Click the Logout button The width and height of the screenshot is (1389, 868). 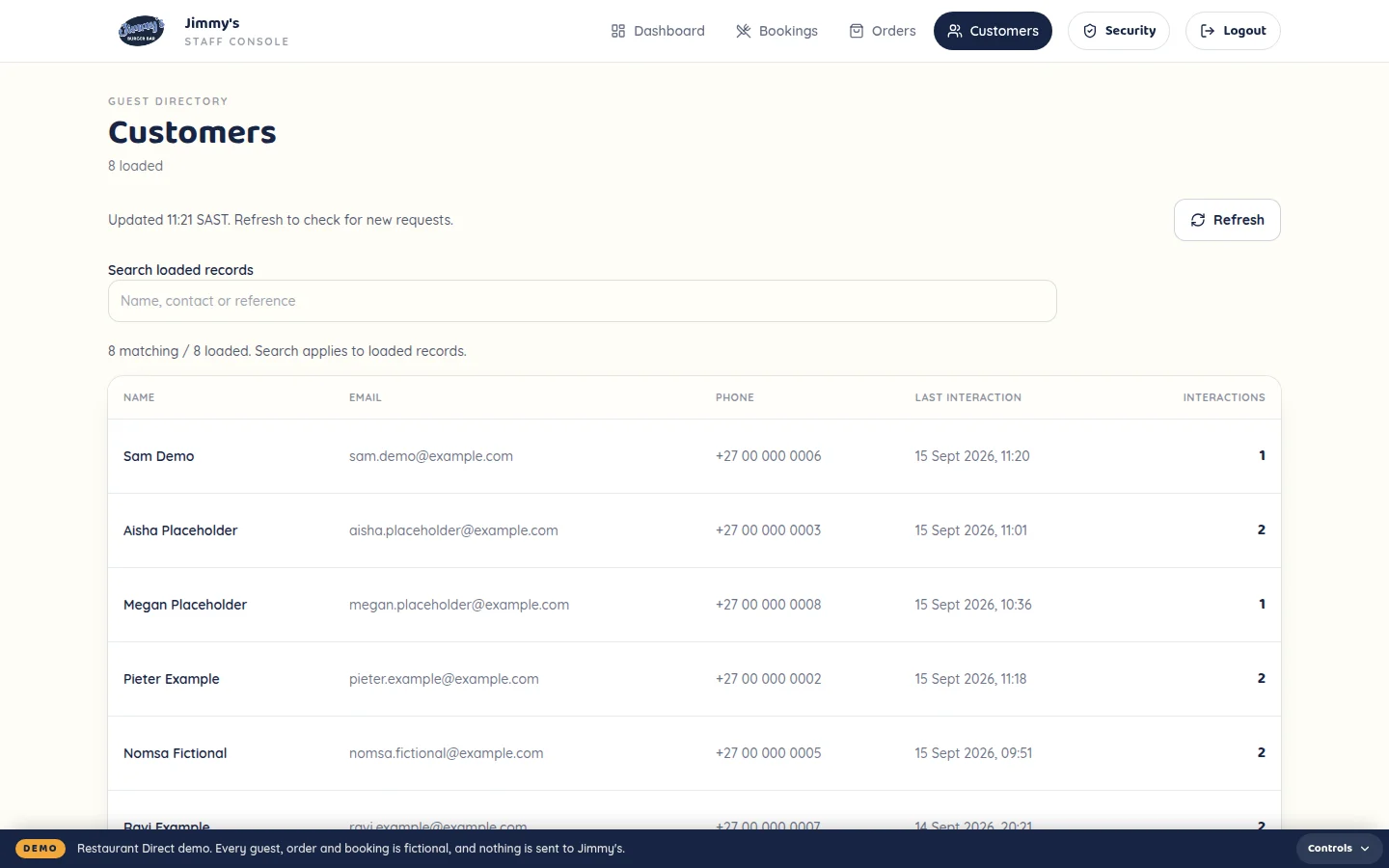click(x=1233, y=31)
